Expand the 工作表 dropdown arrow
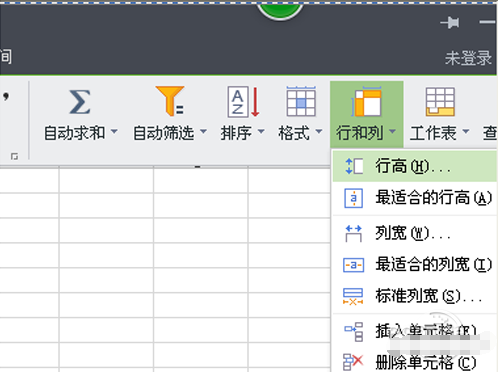Image resolution: width=498 pixels, height=372 pixels. click(466, 131)
